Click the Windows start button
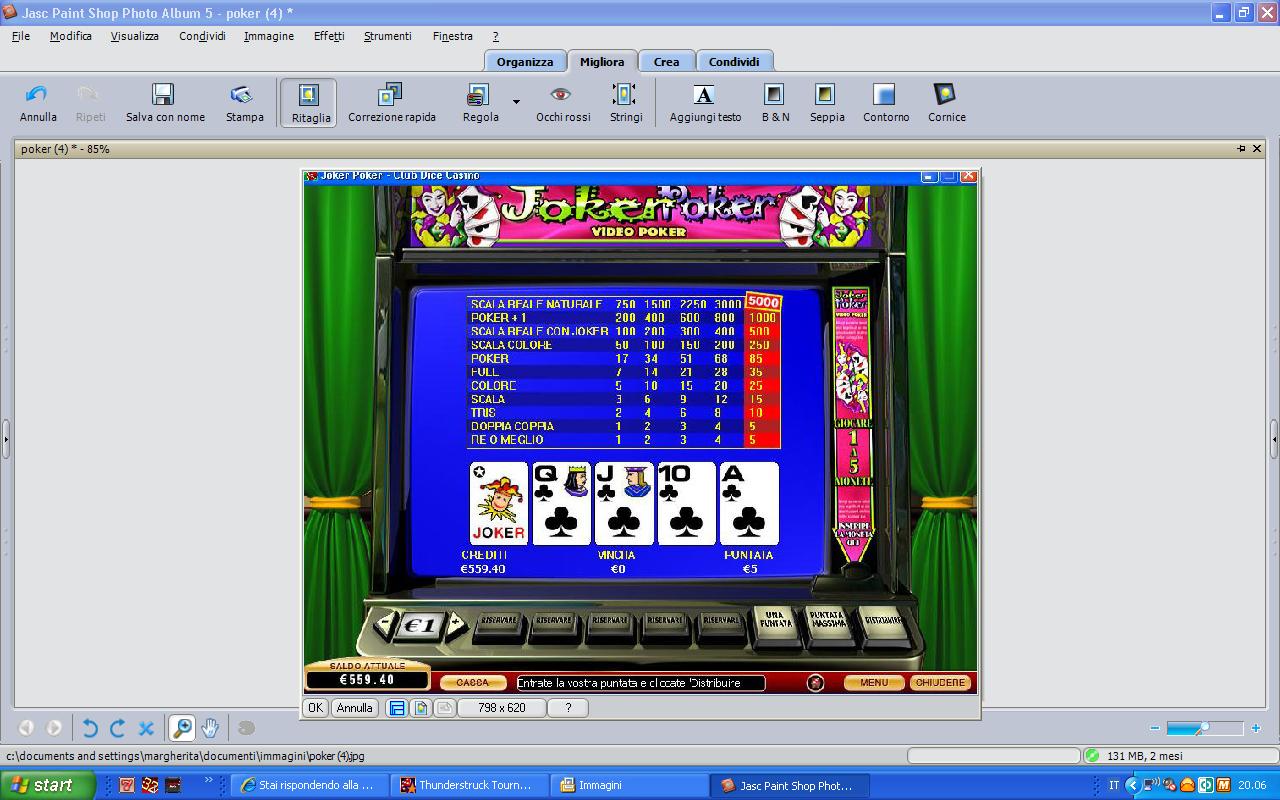The width and height of the screenshot is (1280, 800). [x=48, y=785]
